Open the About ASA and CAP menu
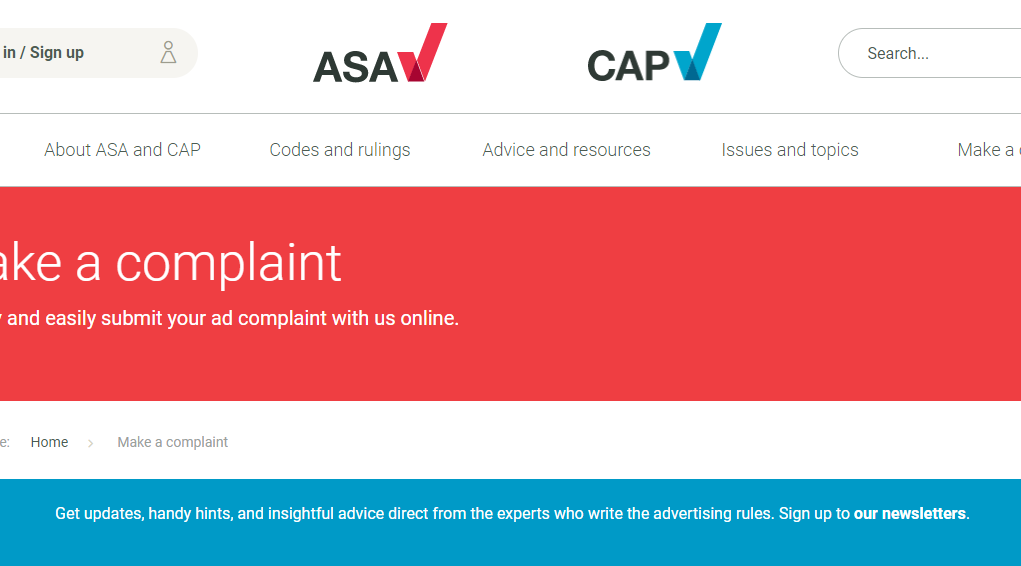 click(x=122, y=150)
